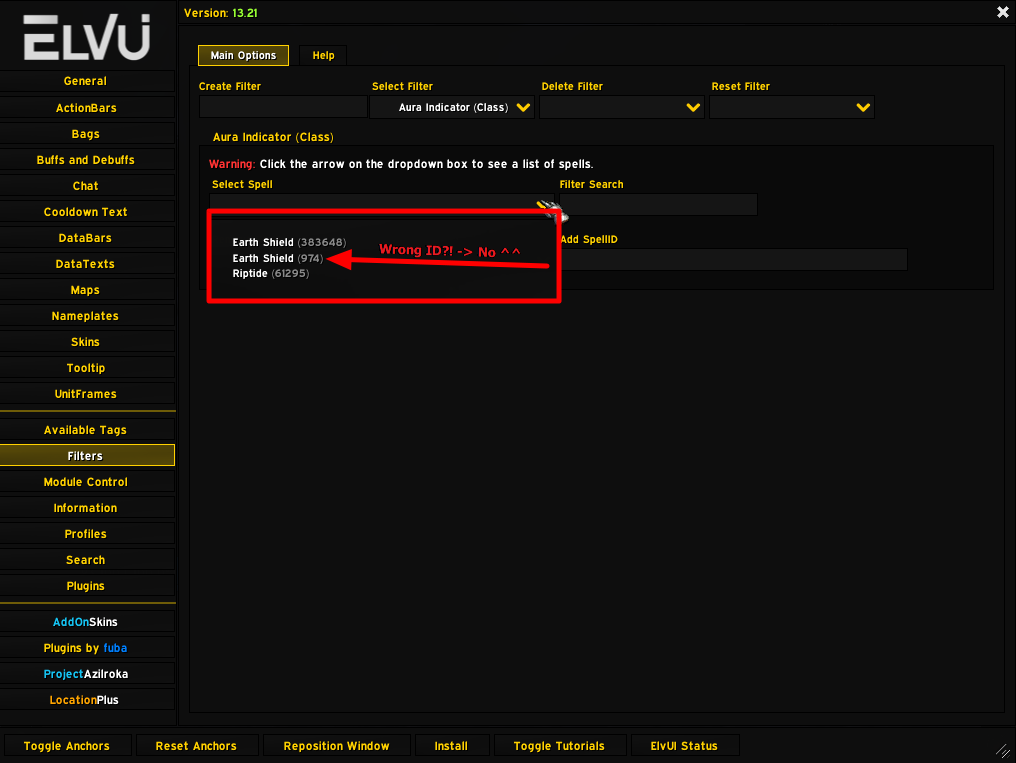The image size is (1016, 763).
Task: Open the Aura Indicator (Class) filter dropdown
Action: (452, 107)
